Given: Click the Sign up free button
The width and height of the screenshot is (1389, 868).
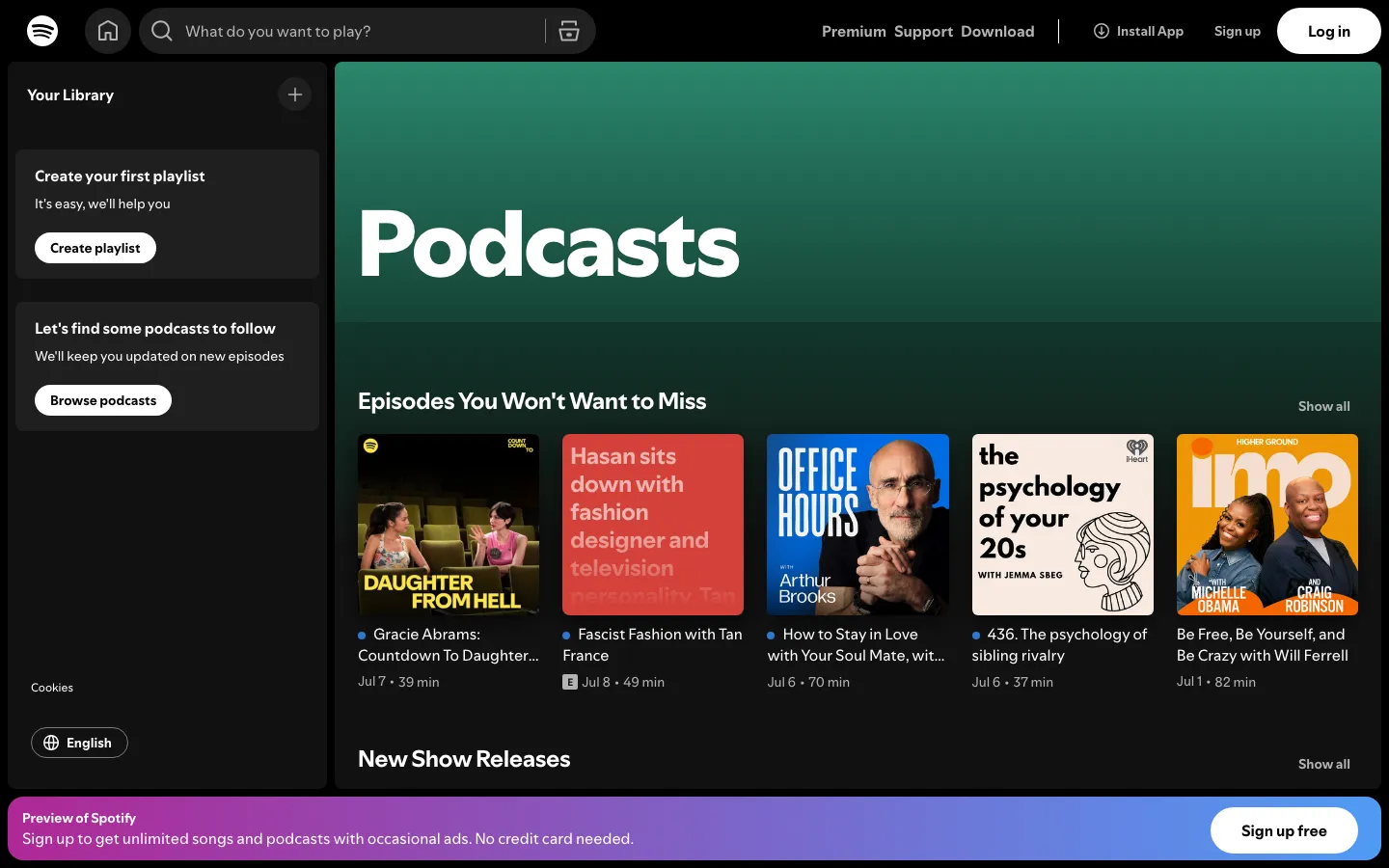Looking at the screenshot, I should (x=1284, y=830).
